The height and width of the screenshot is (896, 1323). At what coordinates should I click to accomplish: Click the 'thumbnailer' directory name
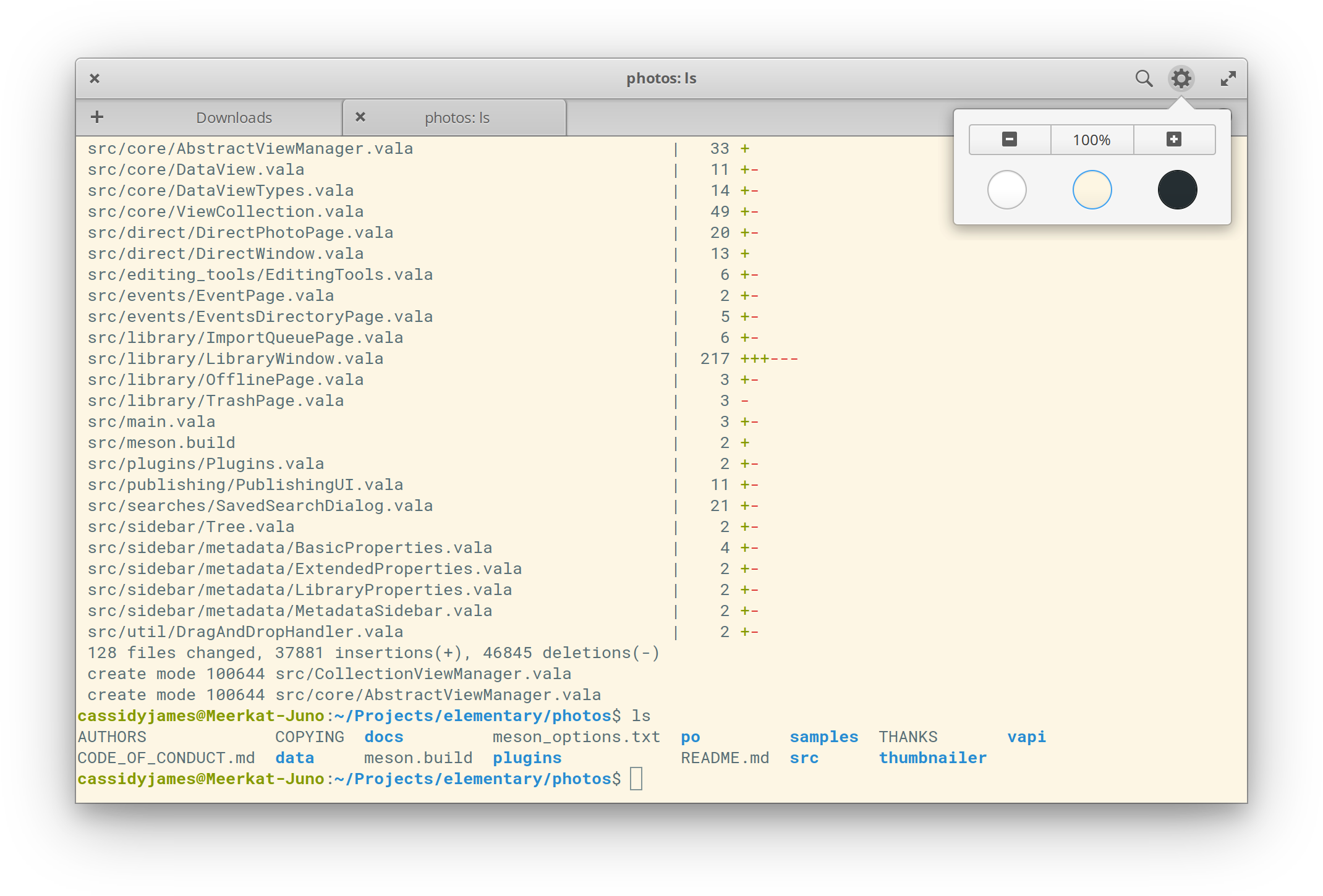point(932,758)
